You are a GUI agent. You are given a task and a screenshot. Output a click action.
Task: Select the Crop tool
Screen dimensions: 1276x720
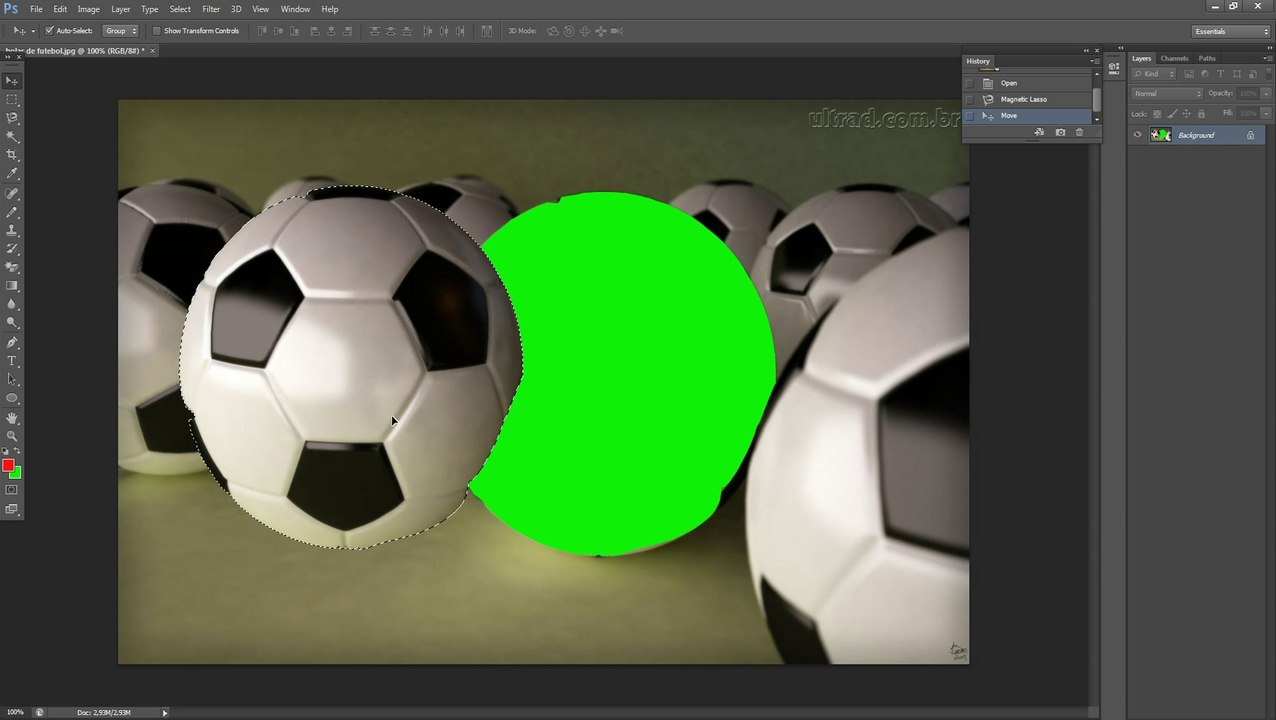pos(12,155)
